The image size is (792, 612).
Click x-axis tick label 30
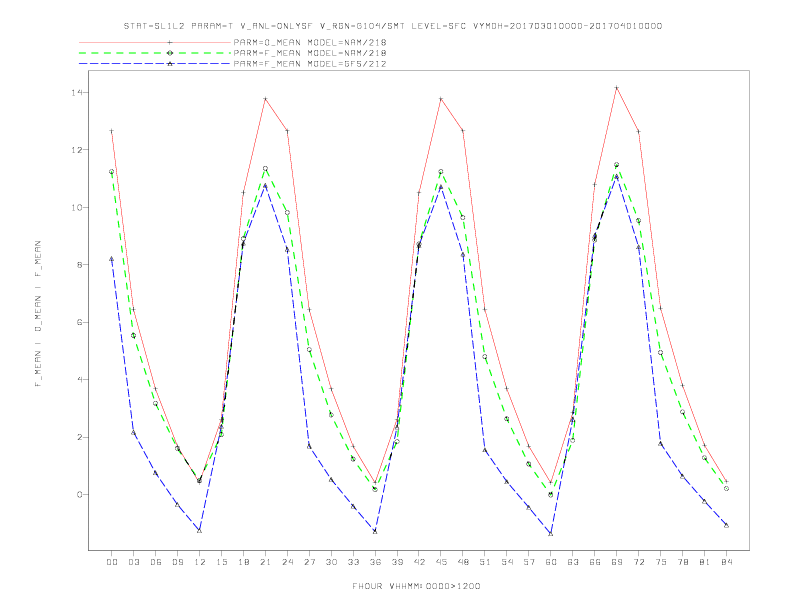click(331, 562)
